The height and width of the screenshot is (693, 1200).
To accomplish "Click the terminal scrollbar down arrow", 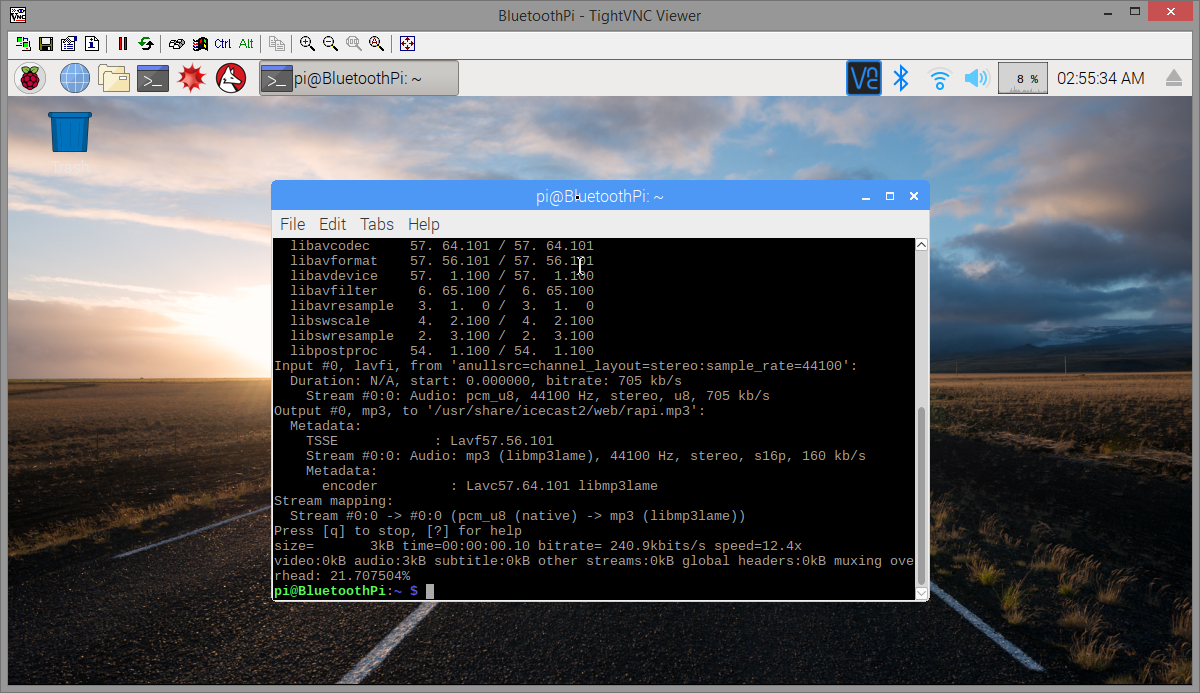I will click(x=922, y=593).
